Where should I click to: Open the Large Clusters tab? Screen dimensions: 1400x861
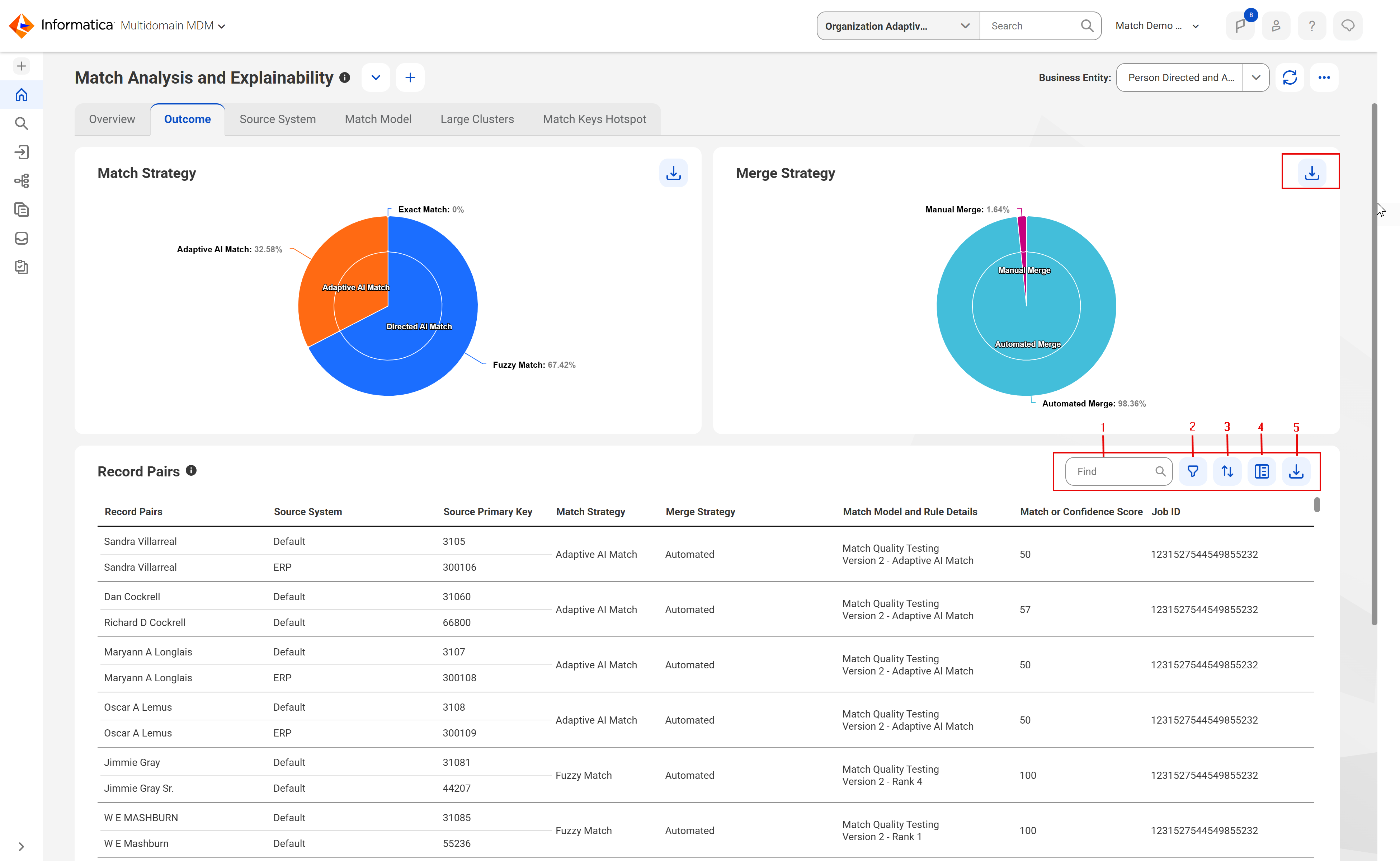click(477, 119)
